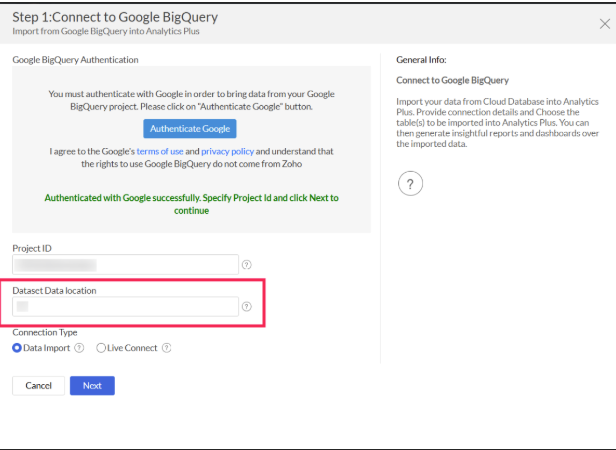
Task: Click the Connection Type label
Action: coord(44,332)
